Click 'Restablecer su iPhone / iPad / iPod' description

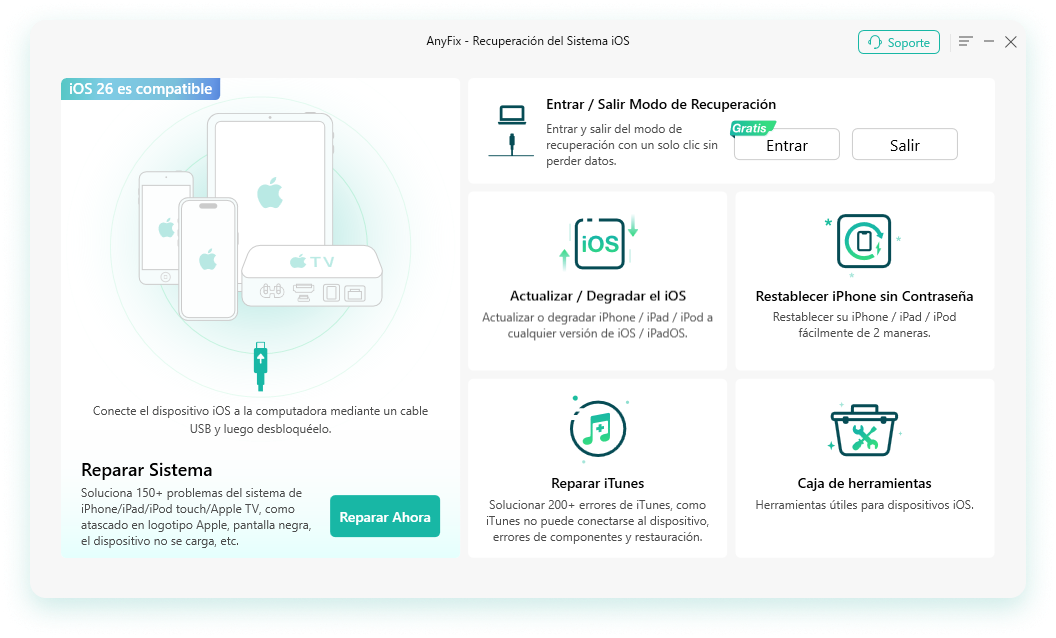[864, 325]
